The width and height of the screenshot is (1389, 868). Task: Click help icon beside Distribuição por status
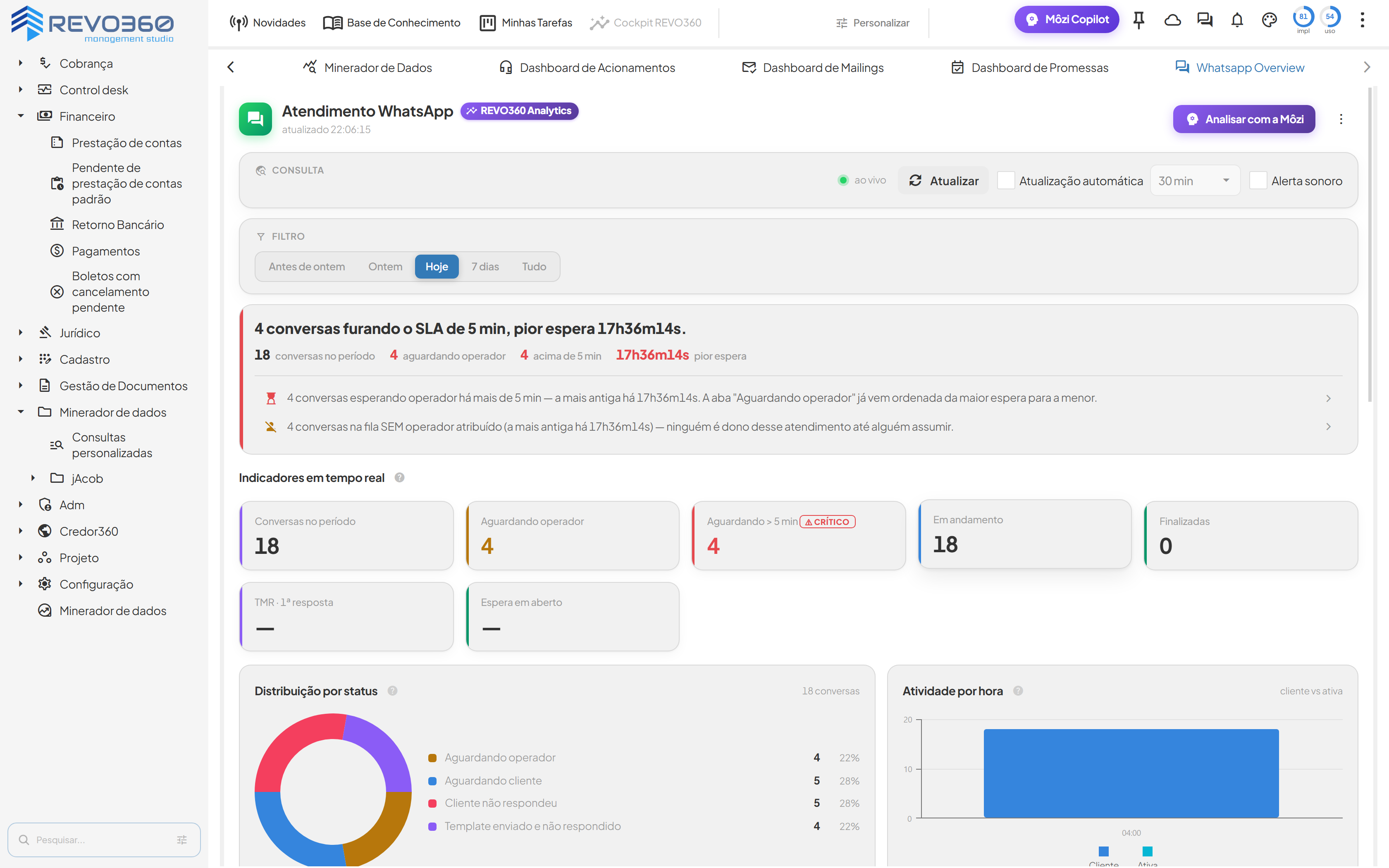(393, 691)
